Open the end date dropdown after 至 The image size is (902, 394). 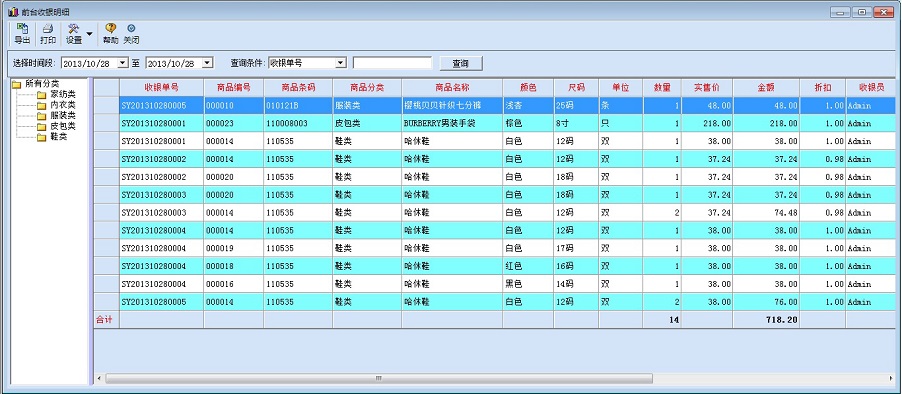tap(208, 63)
